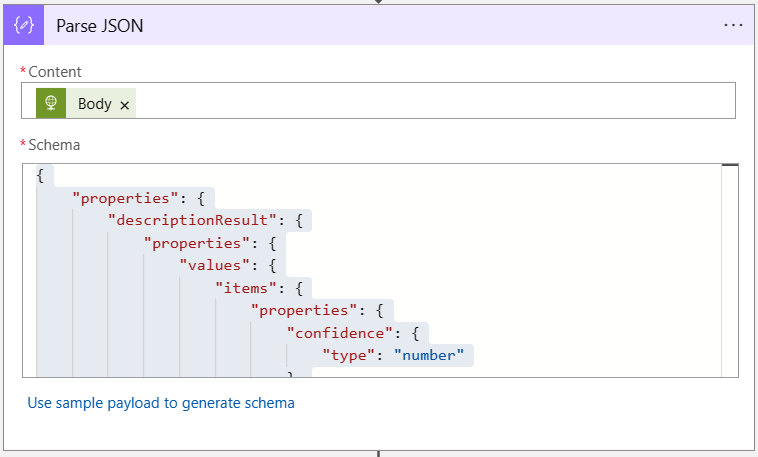The width and height of the screenshot is (758, 457).
Task: Collapse the Parse JSON card via its title
Action: pos(100,26)
